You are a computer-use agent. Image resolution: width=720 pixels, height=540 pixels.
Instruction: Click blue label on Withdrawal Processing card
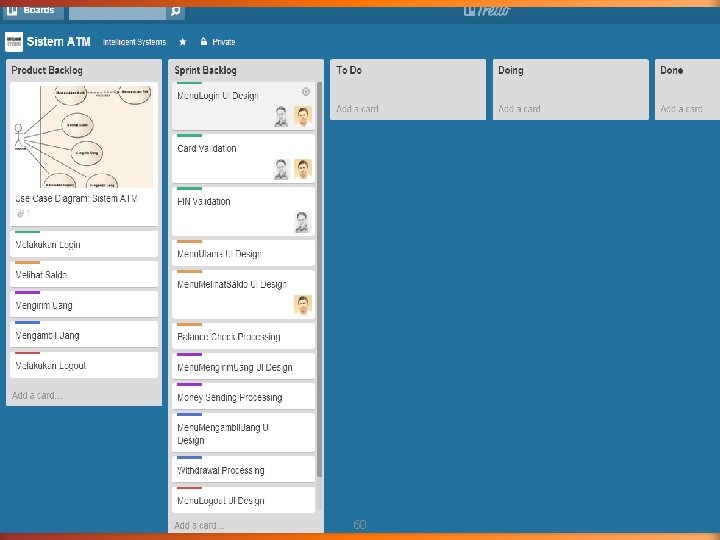click(x=189, y=457)
